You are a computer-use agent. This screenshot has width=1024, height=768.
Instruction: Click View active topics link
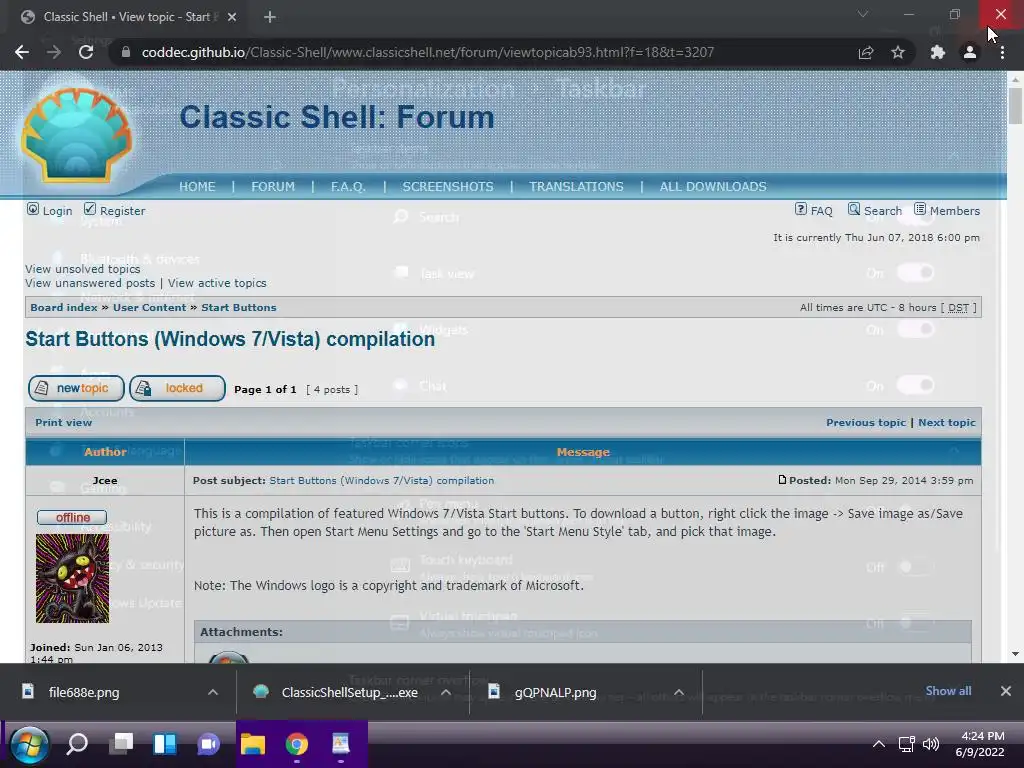click(x=217, y=283)
